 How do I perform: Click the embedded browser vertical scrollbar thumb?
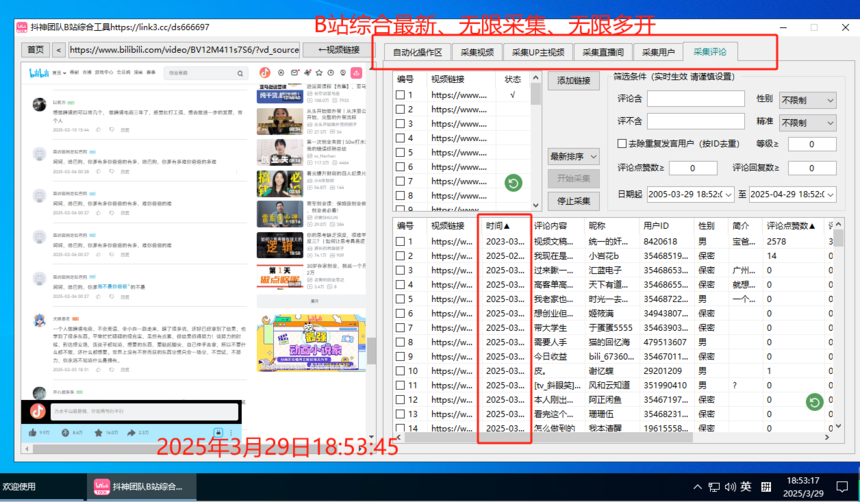(x=371, y=351)
